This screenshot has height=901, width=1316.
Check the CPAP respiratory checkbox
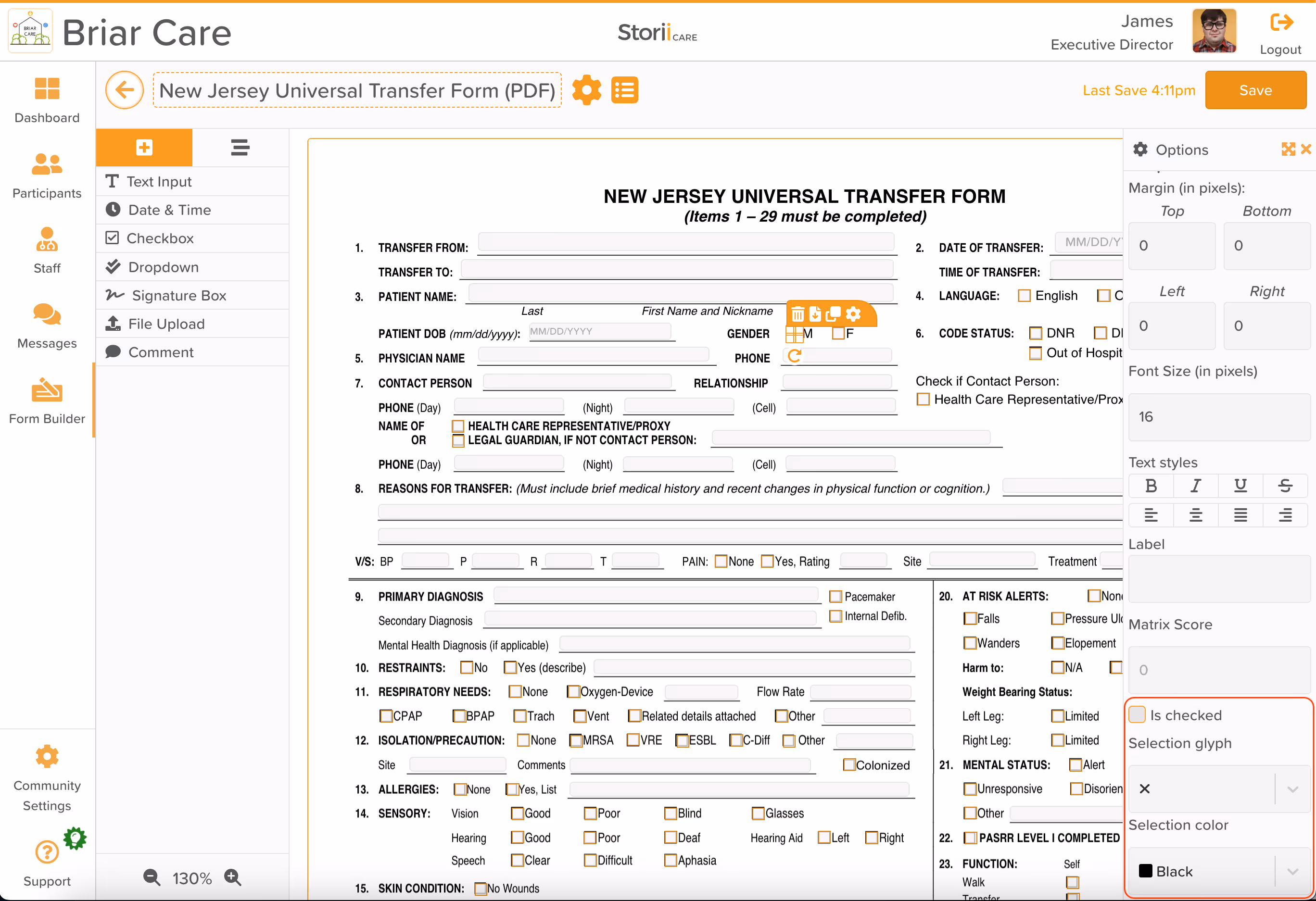click(x=386, y=716)
